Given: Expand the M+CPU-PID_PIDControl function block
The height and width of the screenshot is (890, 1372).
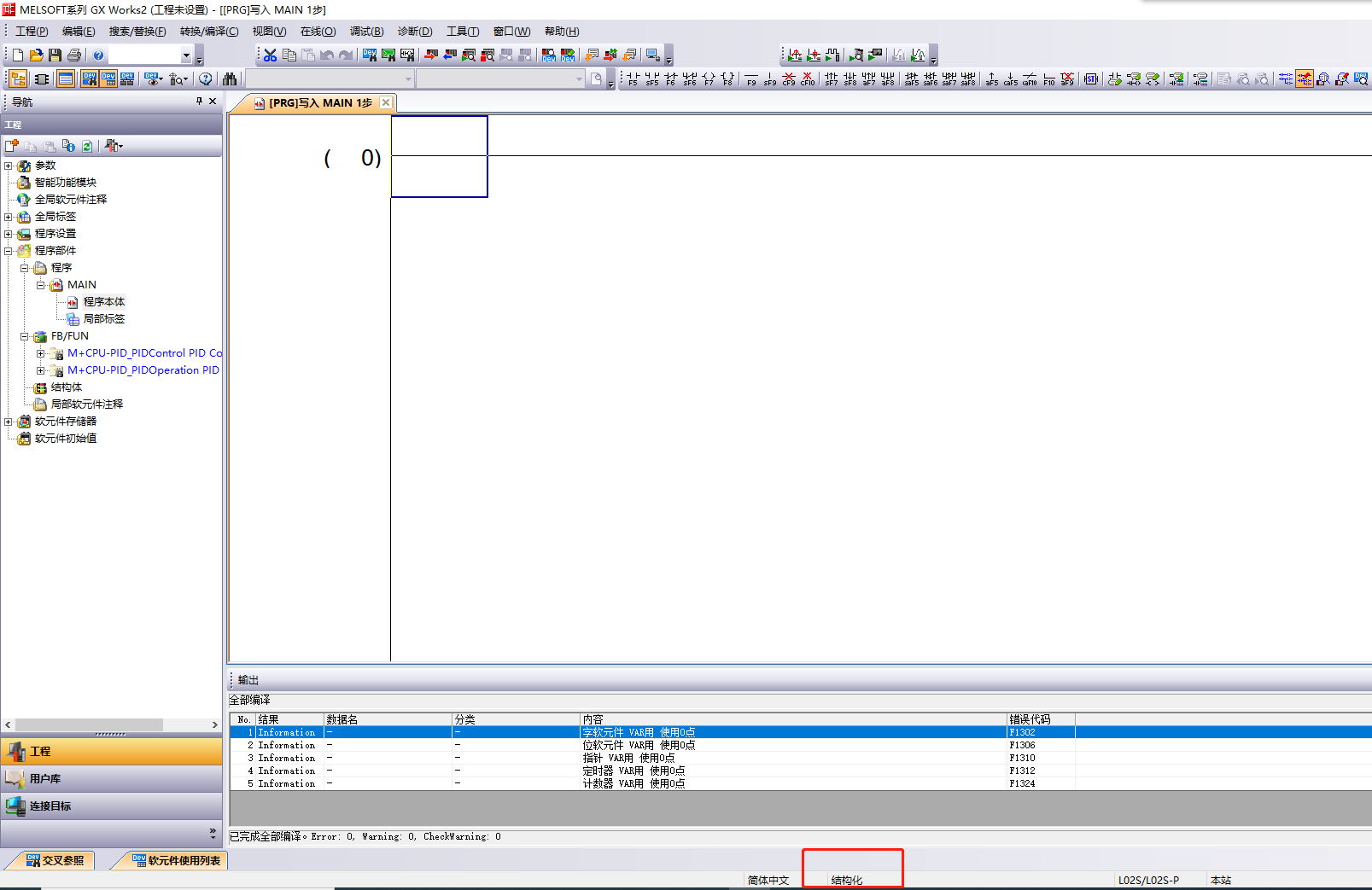Looking at the screenshot, I should tap(40, 353).
